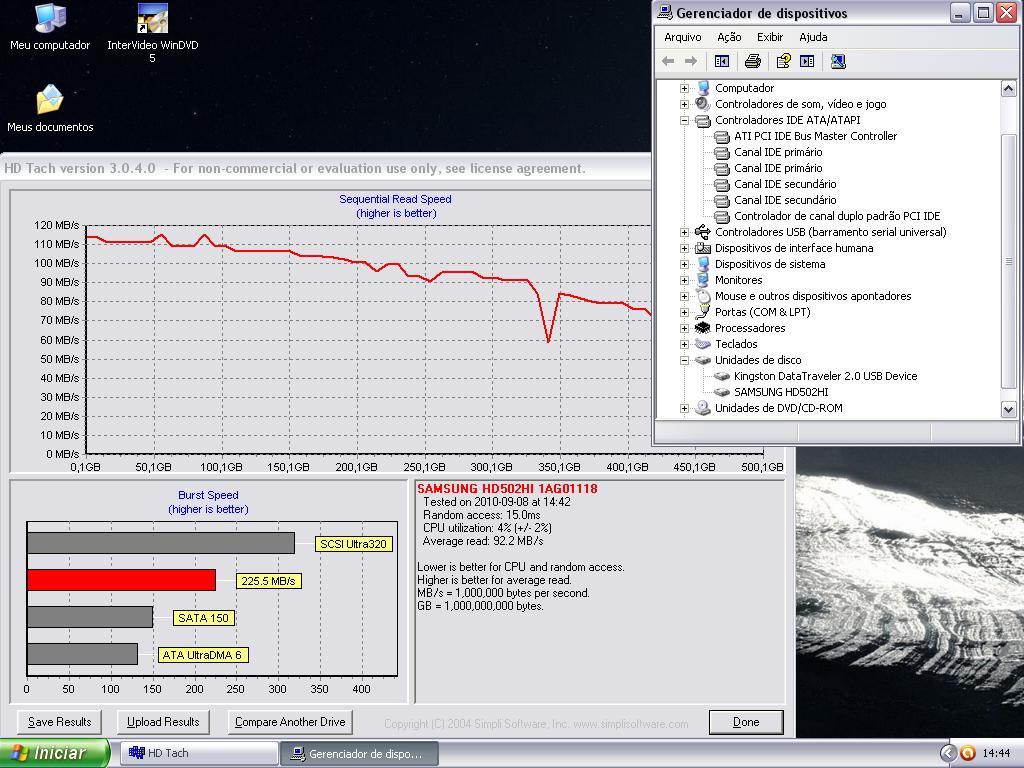Click the Average read: 92.2 MB/s text
Screen dimensions: 1024x768
(483, 541)
